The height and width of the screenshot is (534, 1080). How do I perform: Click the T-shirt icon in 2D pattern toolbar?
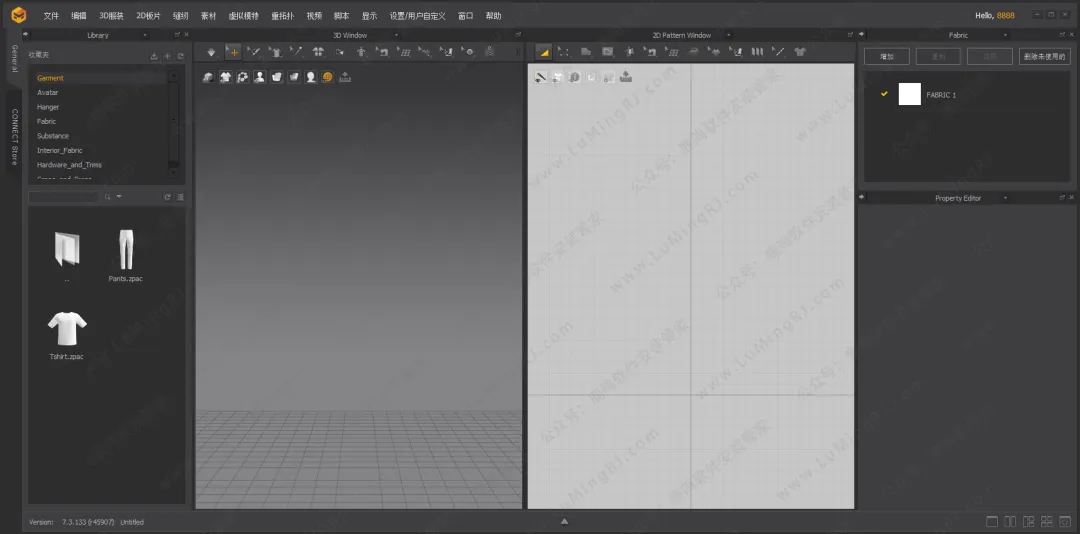[x=800, y=51]
